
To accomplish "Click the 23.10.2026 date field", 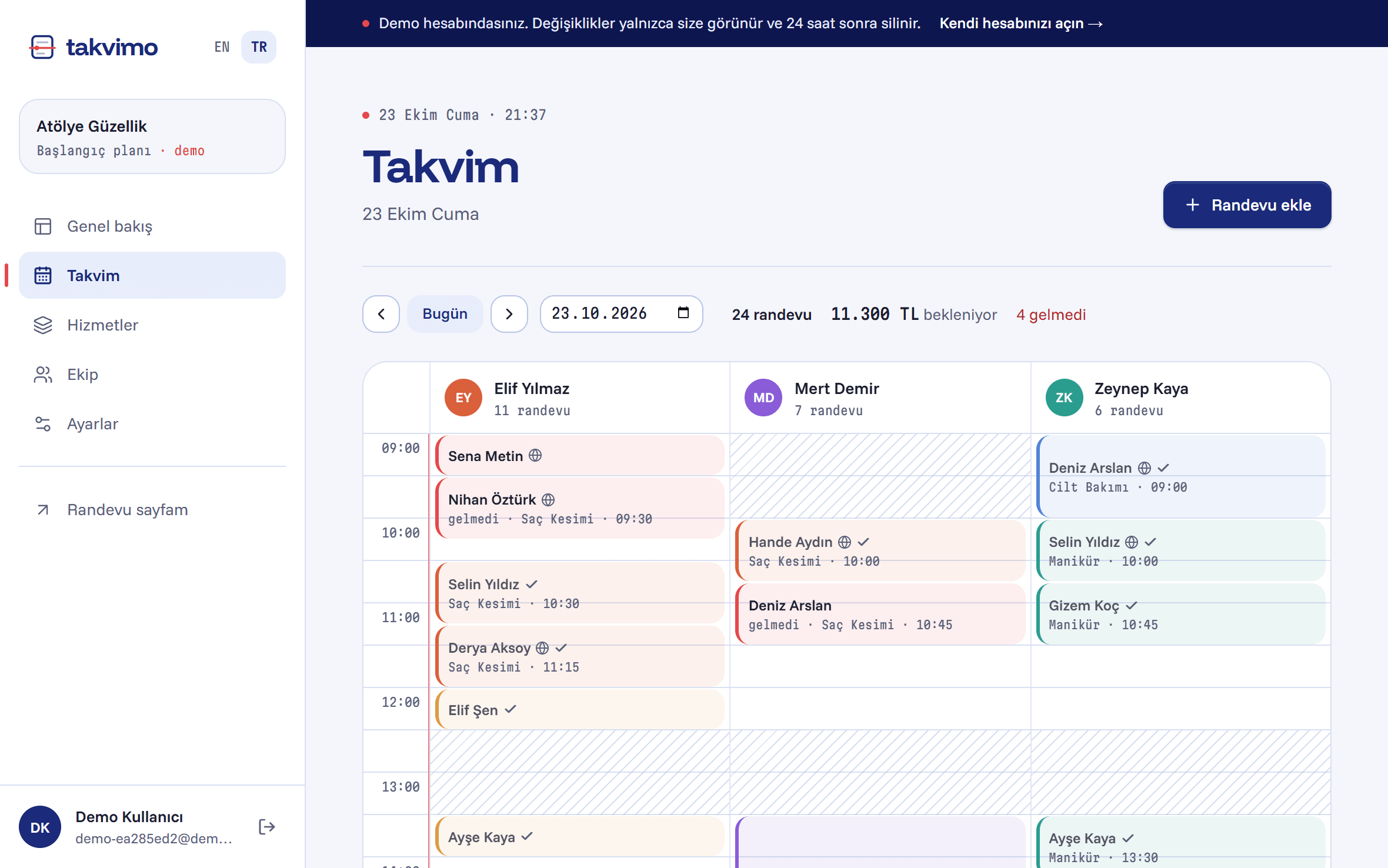I will (x=621, y=314).
